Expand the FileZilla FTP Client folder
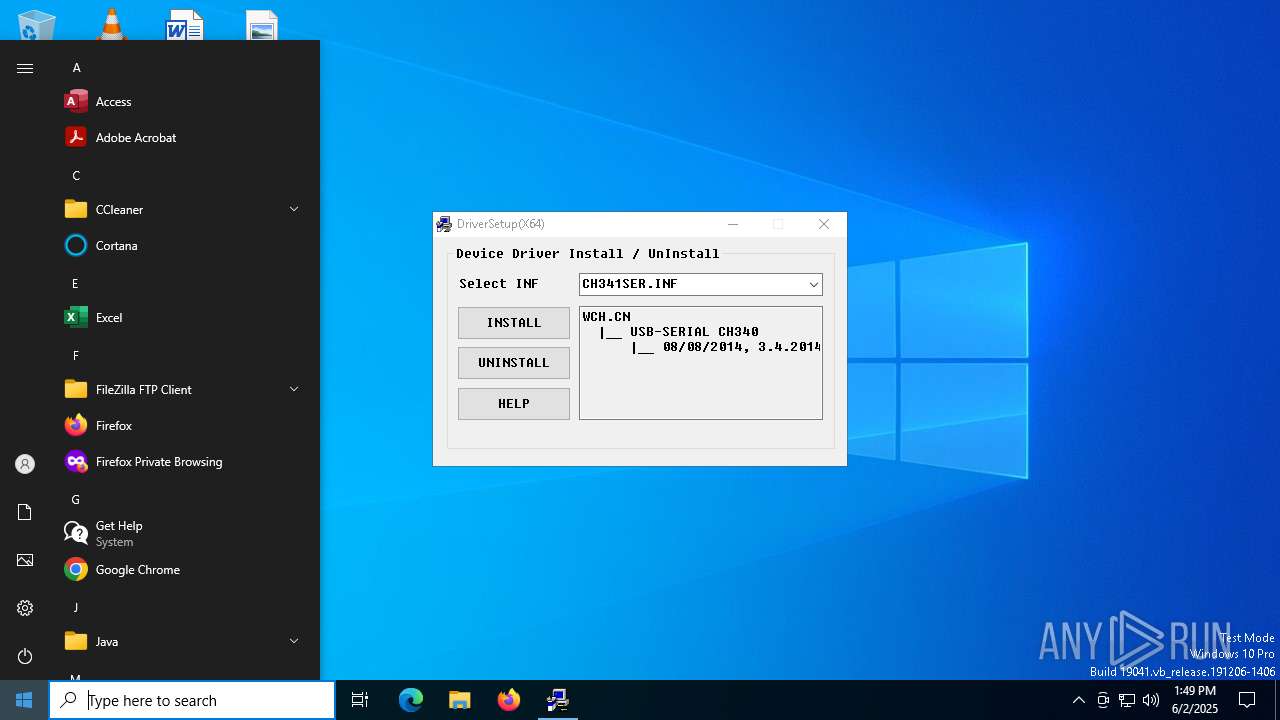Screen dimensions: 1280x720 tap(180, 390)
